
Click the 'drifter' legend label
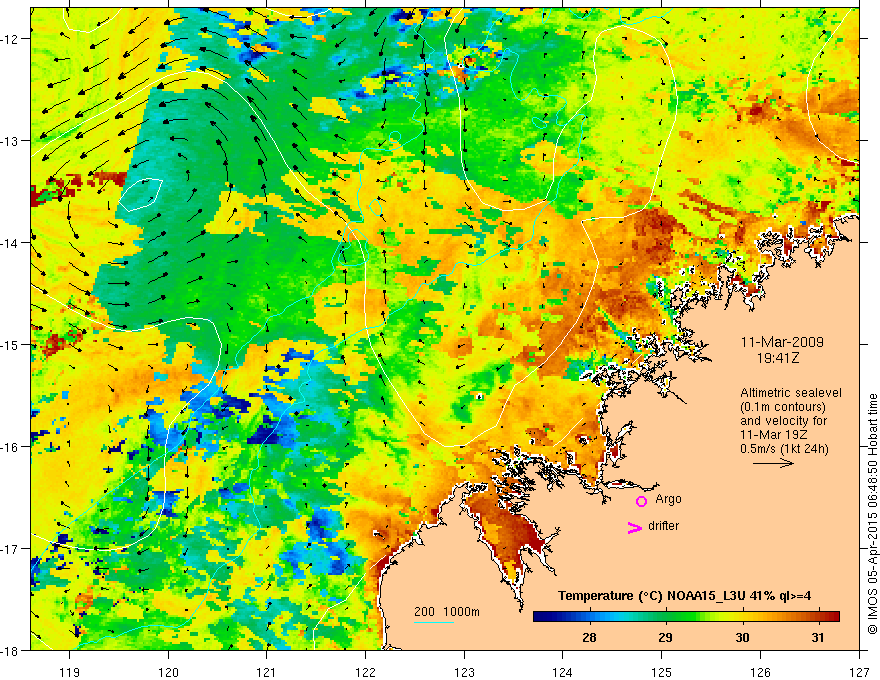coord(663,526)
